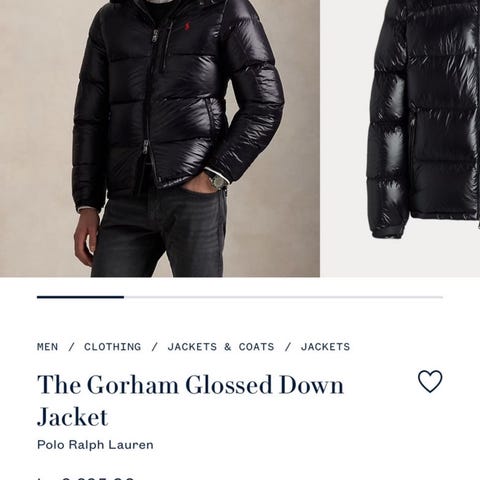
Task: Open the MEN breadcrumb link
Action: 48,347
